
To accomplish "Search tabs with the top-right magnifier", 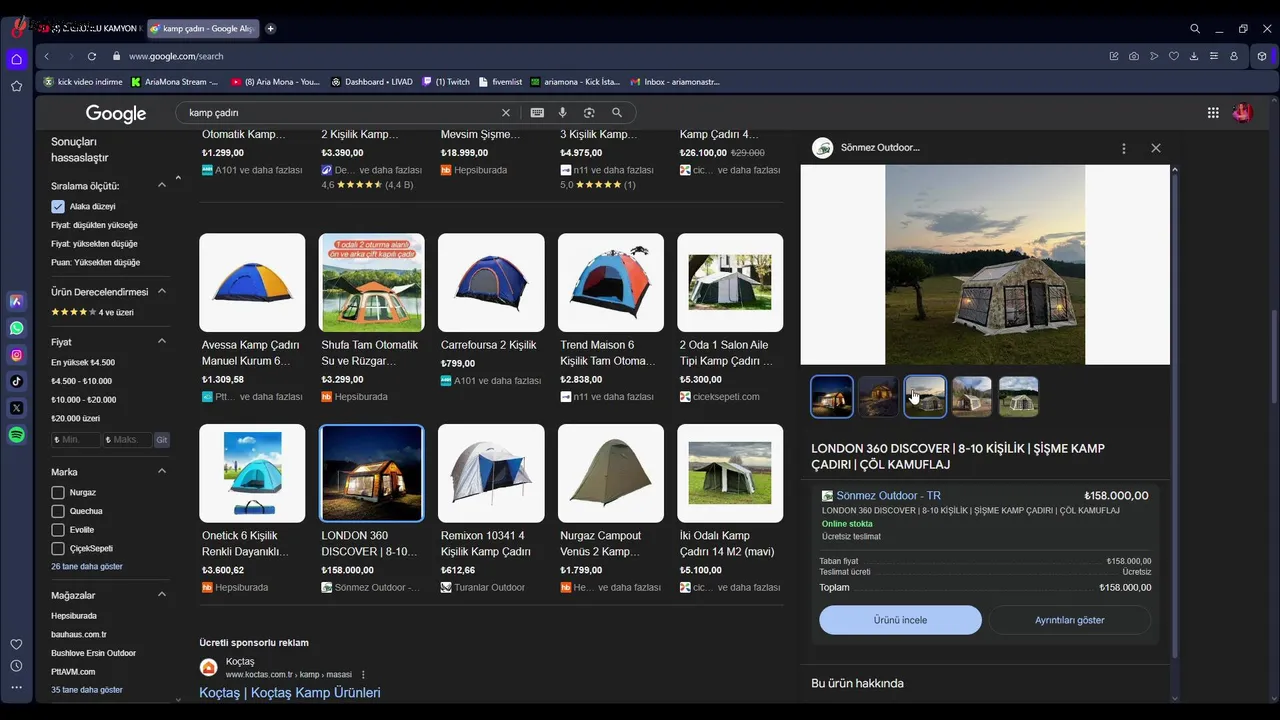I will [x=1195, y=29].
